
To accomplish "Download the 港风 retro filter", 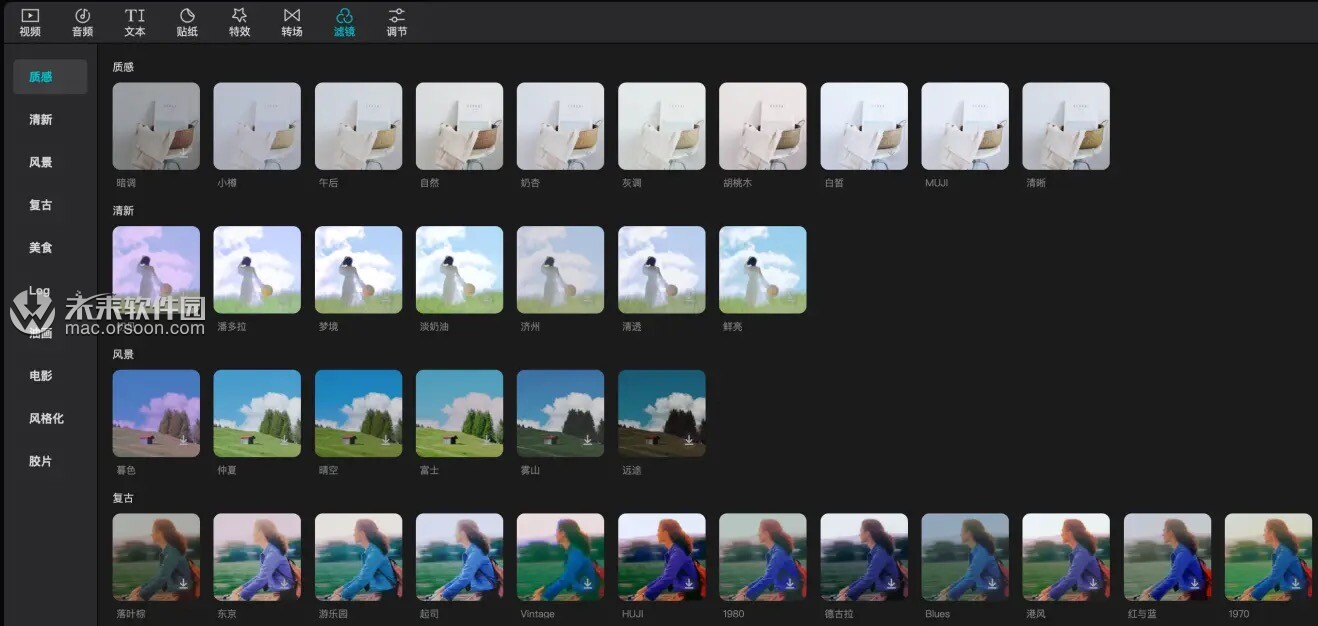I will [x=1093, y=584].
